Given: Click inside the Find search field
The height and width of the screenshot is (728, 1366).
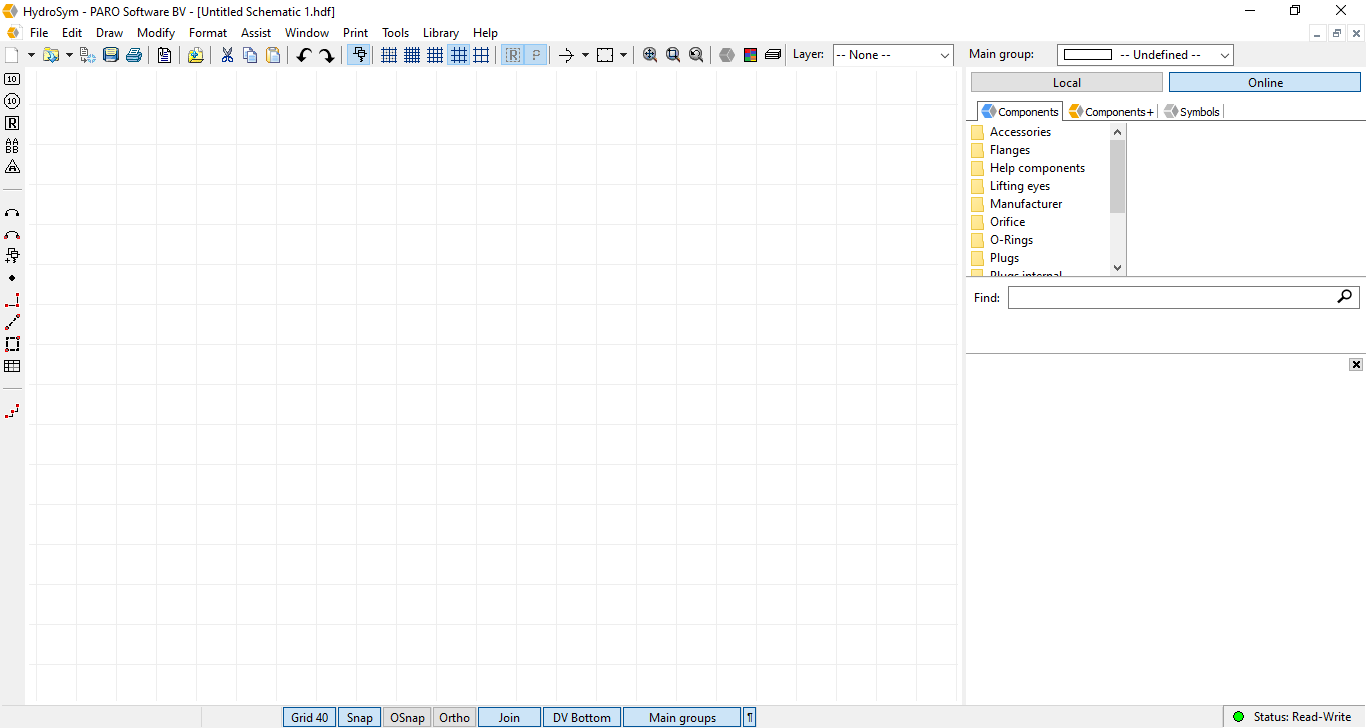Looking at the screenshot, I should pyautogui.click(x=1150, y=297).
